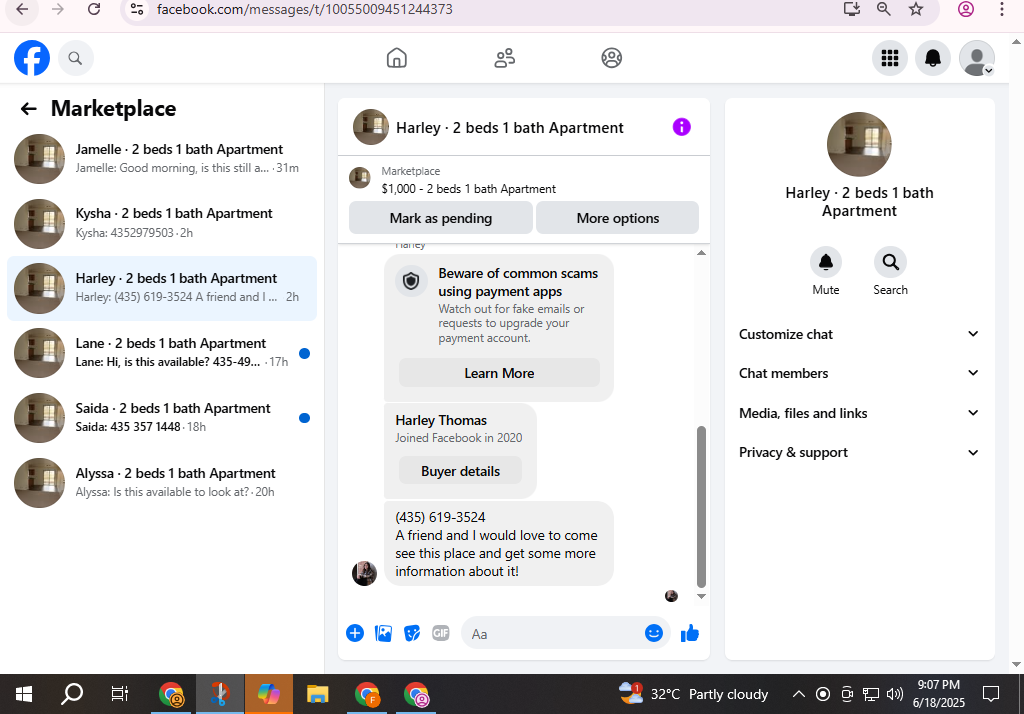
Task: Open Task View in the taskbar
Action: coord(120,694)
